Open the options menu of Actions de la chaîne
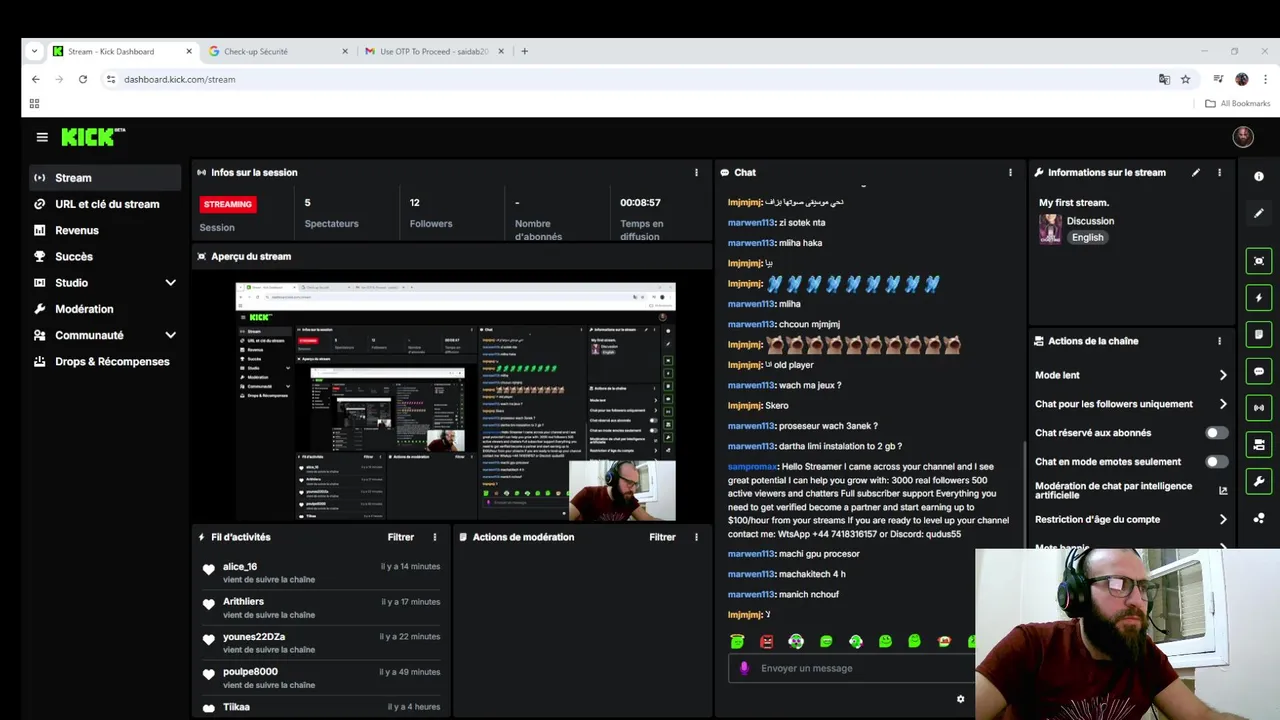The image size is (1280, 720). (1219, 341)
